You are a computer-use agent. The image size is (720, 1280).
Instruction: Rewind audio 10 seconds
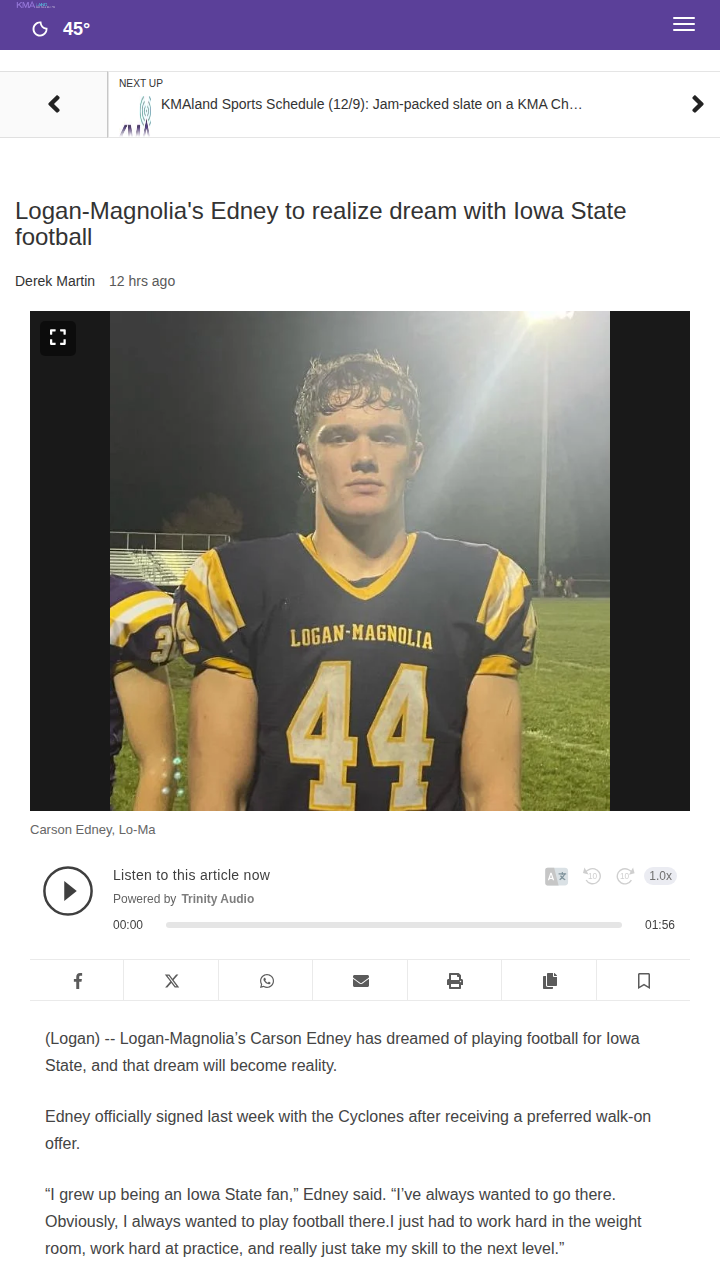click(x=591, y=876)
